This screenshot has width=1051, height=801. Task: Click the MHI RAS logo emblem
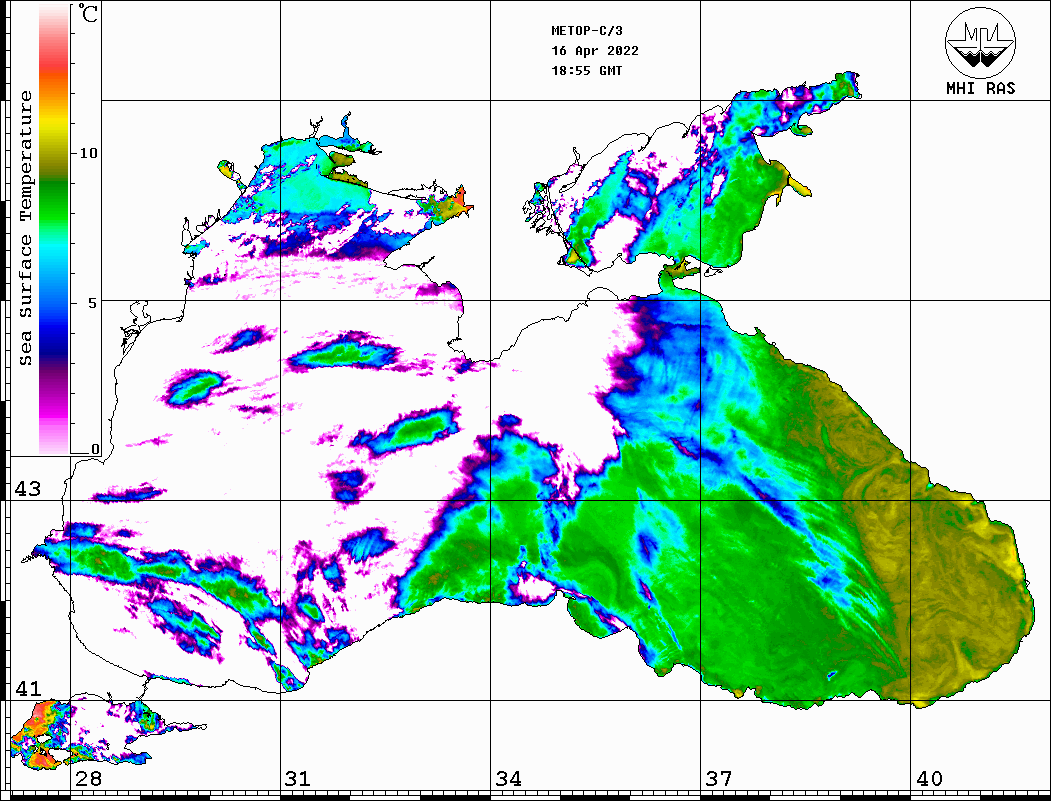click(980, 42)
